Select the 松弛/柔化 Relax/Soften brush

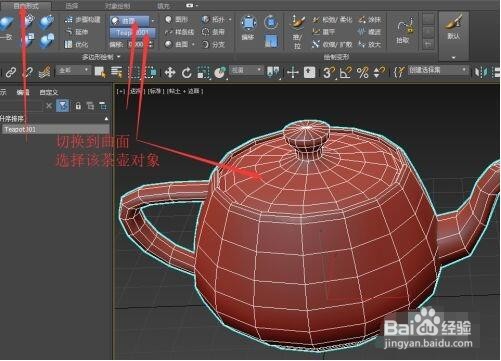[332, 20]
